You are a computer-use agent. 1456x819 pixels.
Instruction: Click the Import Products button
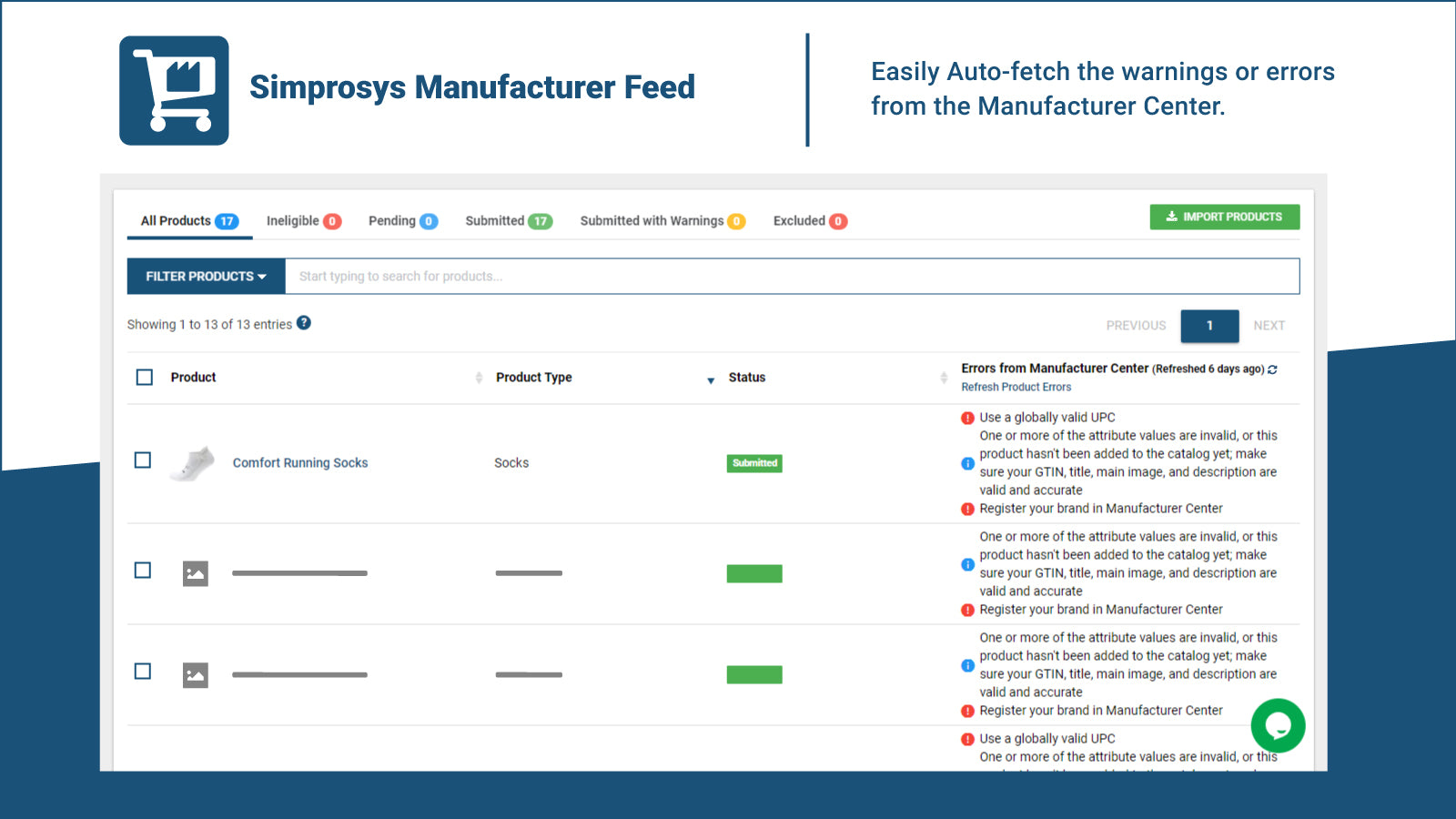tap(1225, 217)
